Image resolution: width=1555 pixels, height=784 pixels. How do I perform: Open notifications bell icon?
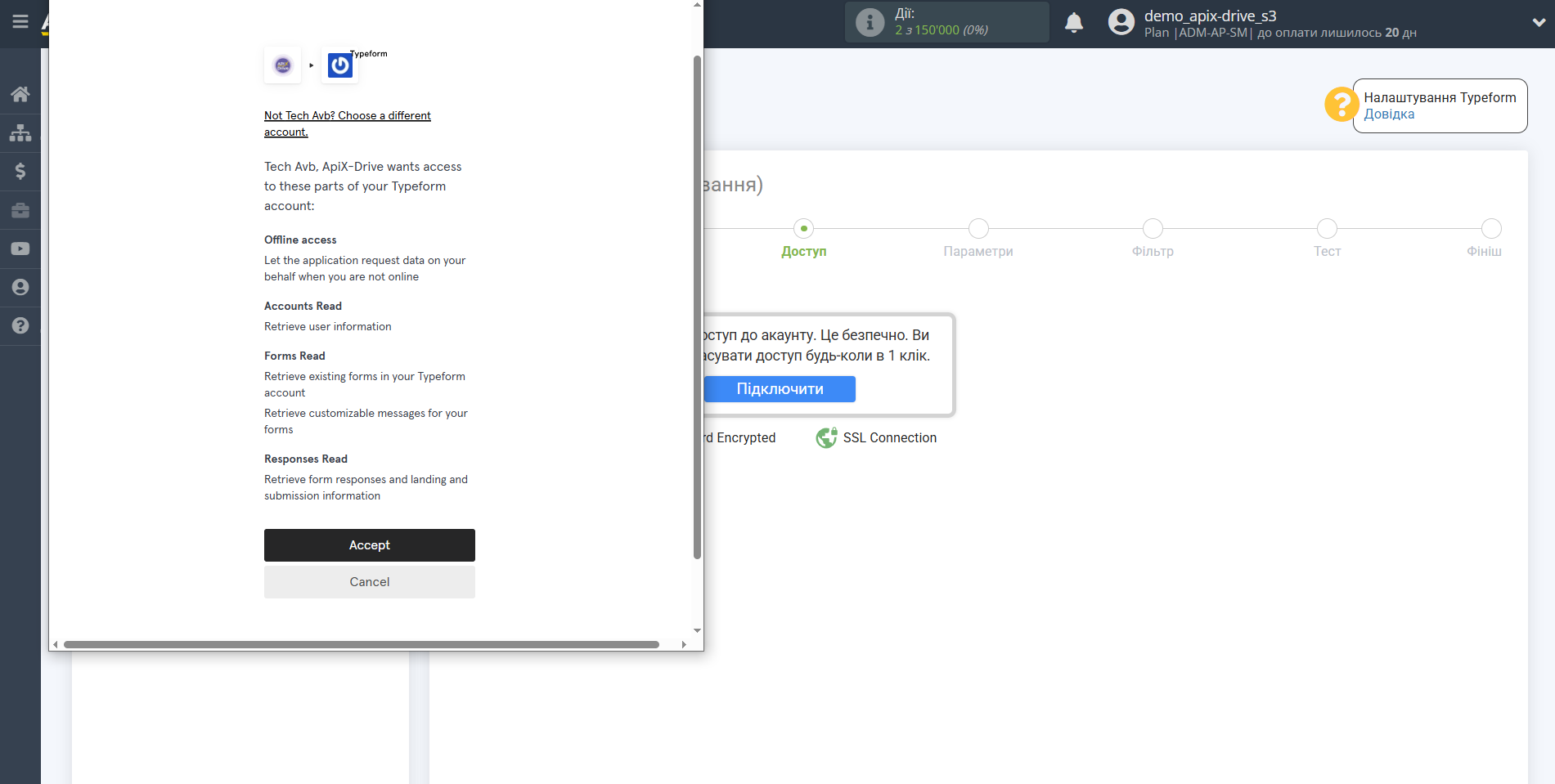pos(1074,22)
